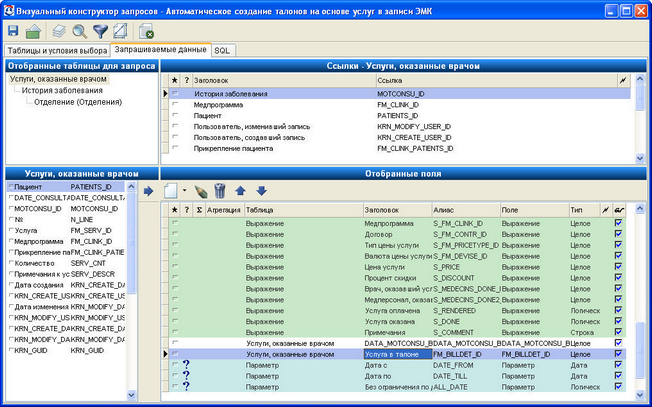This screenshot has width=652, height=407.
Task: Click the save floppy disk icon
Action: 13,31
